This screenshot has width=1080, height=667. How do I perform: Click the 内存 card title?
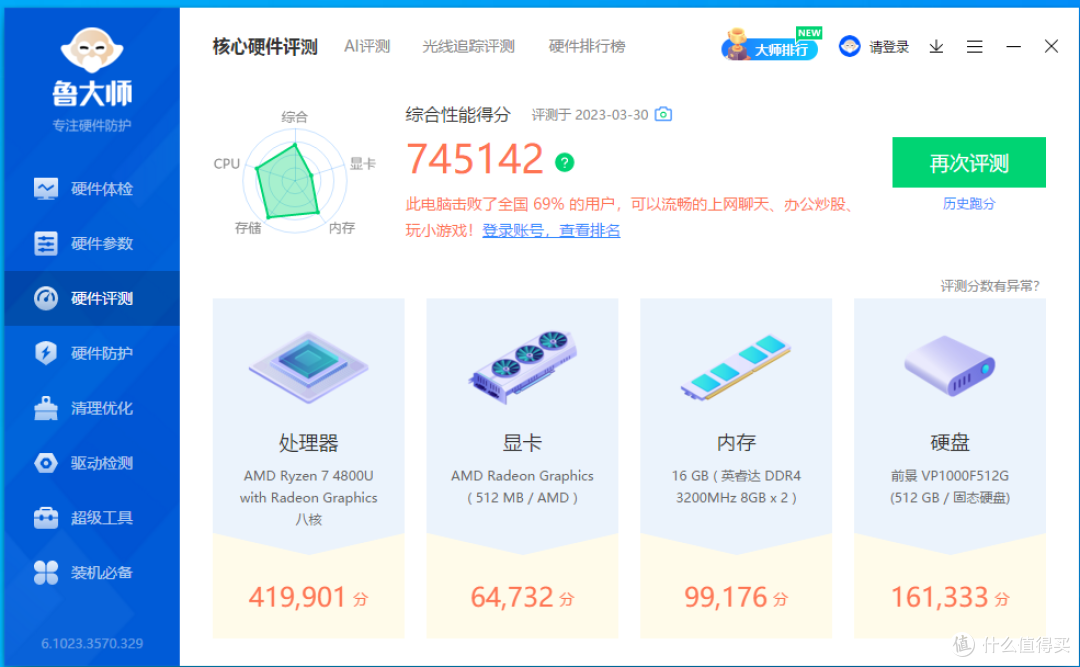(x=736, y=442)
